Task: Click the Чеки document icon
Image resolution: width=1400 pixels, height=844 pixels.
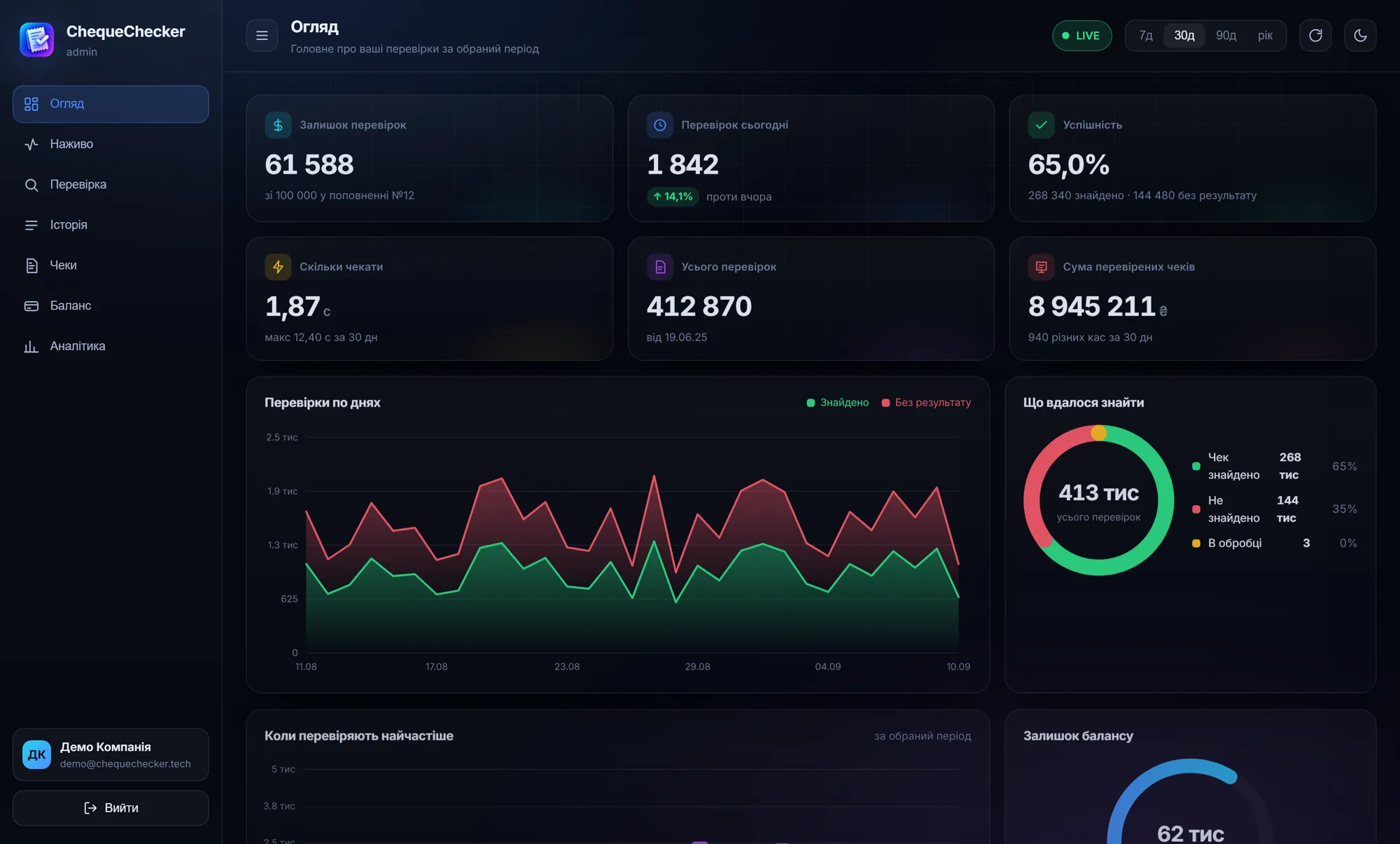Action: tap(31, 265)
